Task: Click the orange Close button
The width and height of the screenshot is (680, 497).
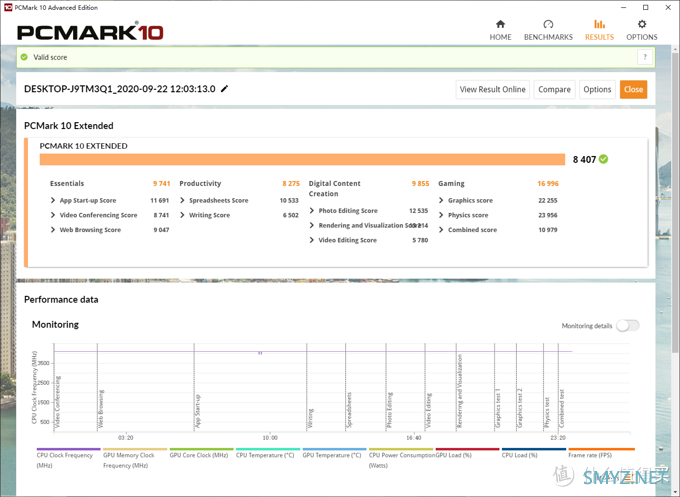Action: [x=634, y=89]
